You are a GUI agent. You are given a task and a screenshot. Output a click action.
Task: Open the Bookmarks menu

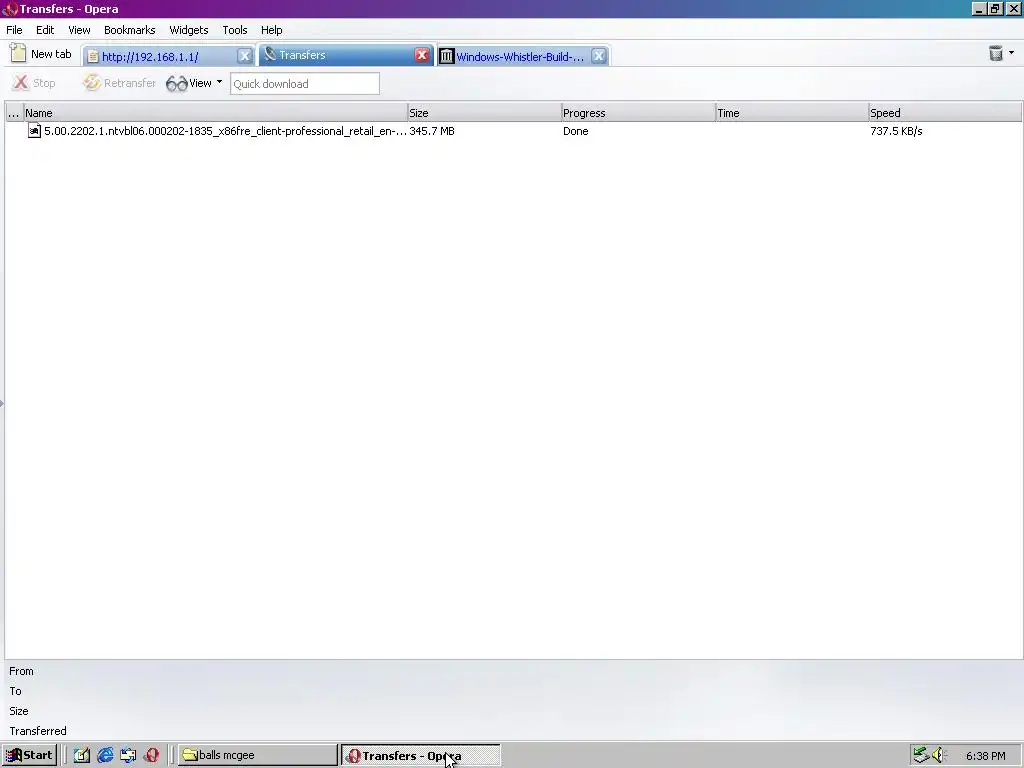tap(129, 30)
